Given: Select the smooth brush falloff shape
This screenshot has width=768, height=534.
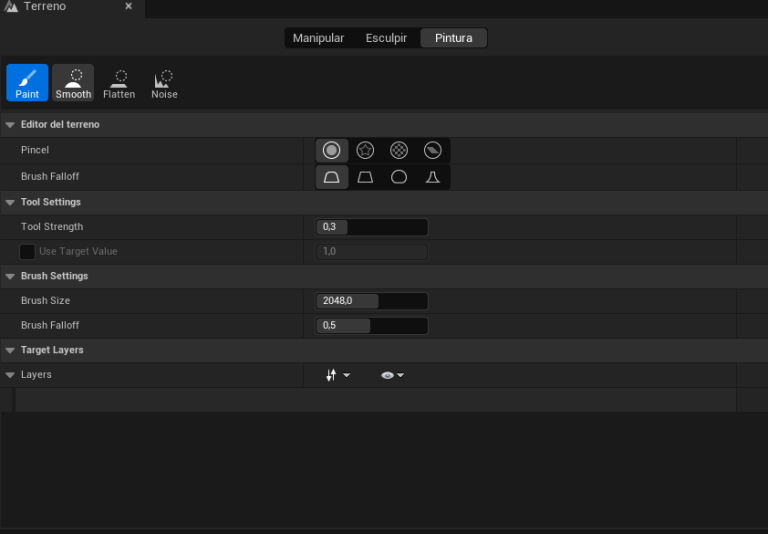Looking at the screenshot, I should click(x=332, y=177).
